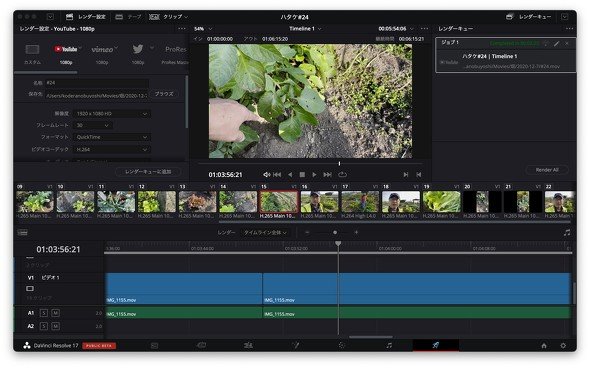This screenshot has width=590, height=368.
Task: Open the viewer options three-dot menu
Action: click(x=424, y=29)
